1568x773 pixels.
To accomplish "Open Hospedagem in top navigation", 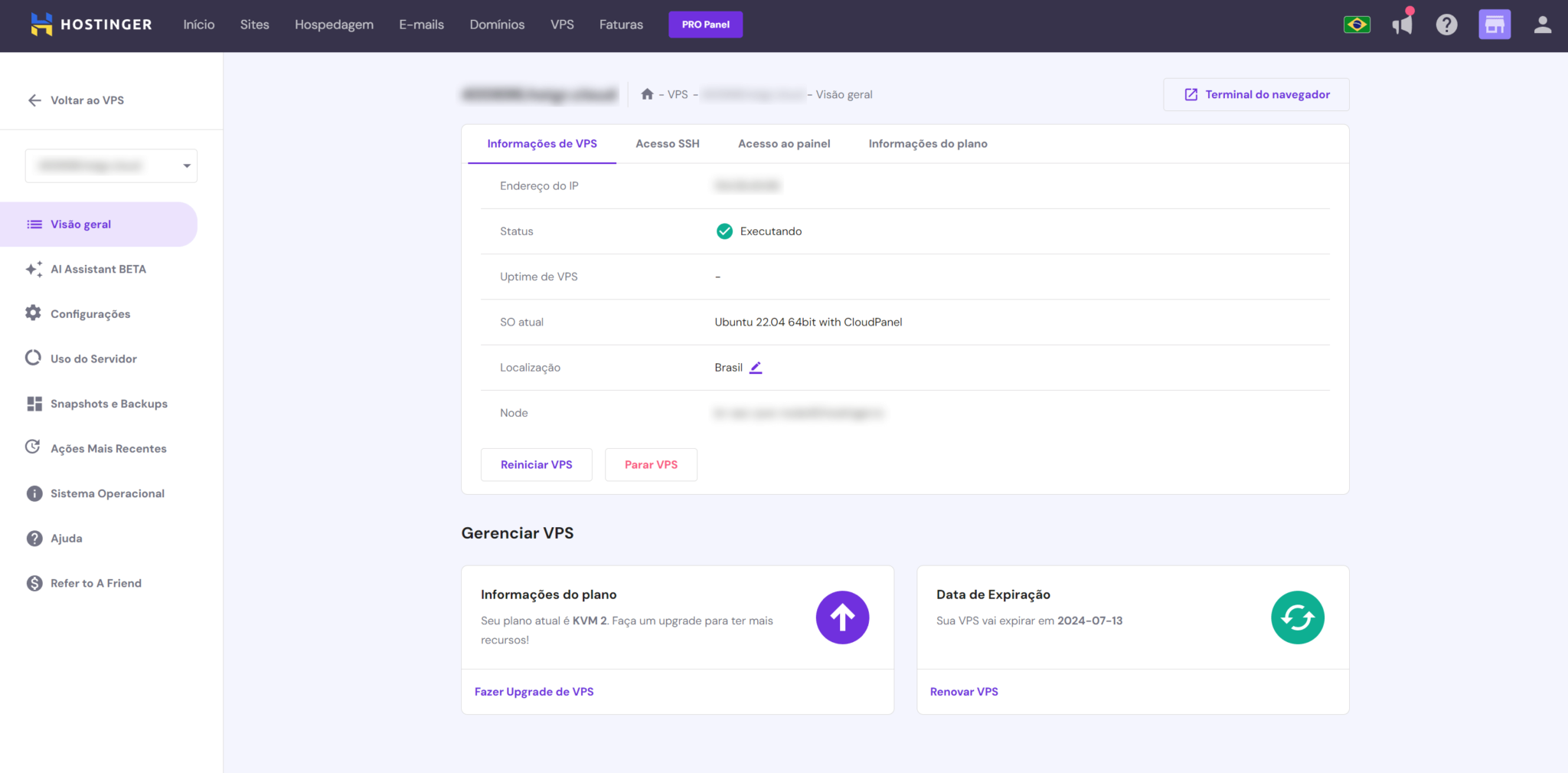I will coord(334,25).
